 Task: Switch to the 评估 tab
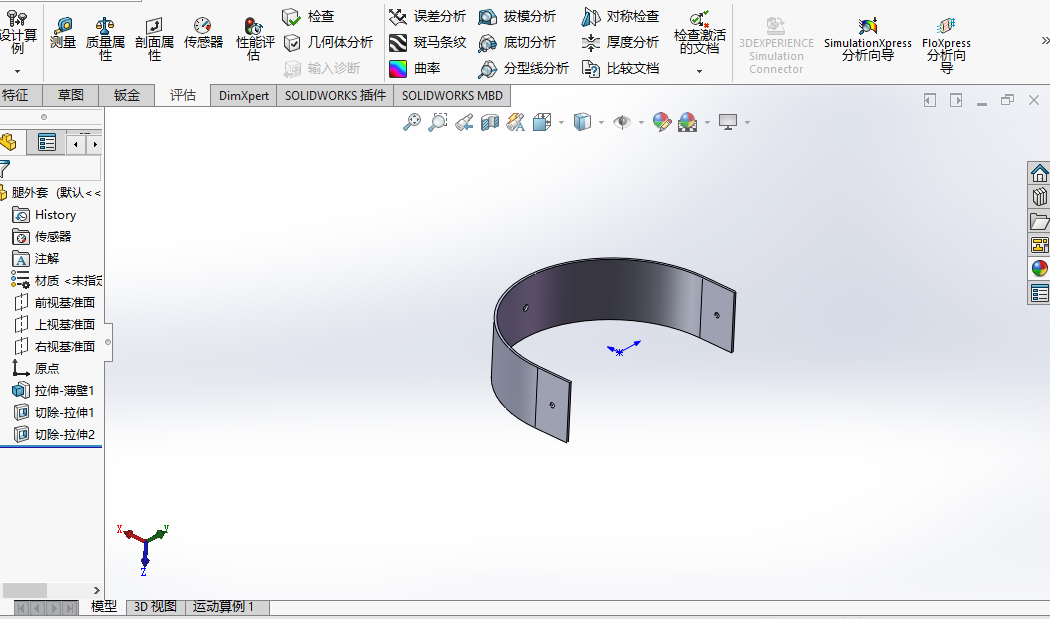point(182,95)
